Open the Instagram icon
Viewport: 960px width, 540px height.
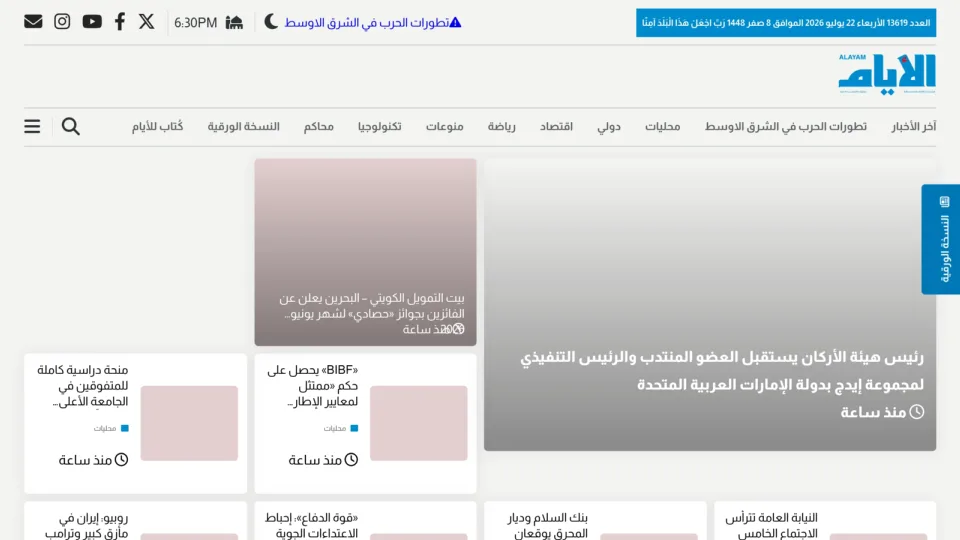[62, 22]
